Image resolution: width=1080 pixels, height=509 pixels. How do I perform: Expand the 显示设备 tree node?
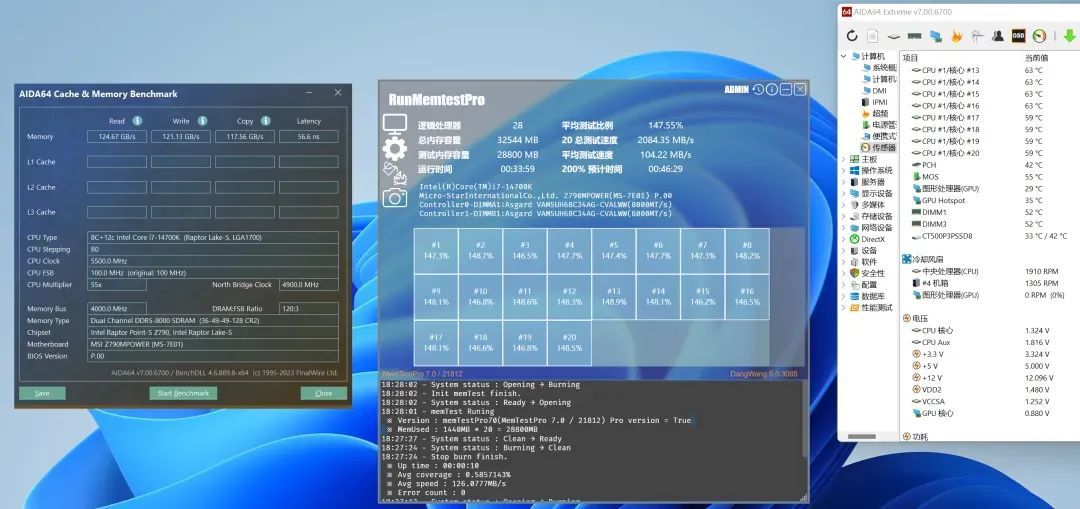844,194
